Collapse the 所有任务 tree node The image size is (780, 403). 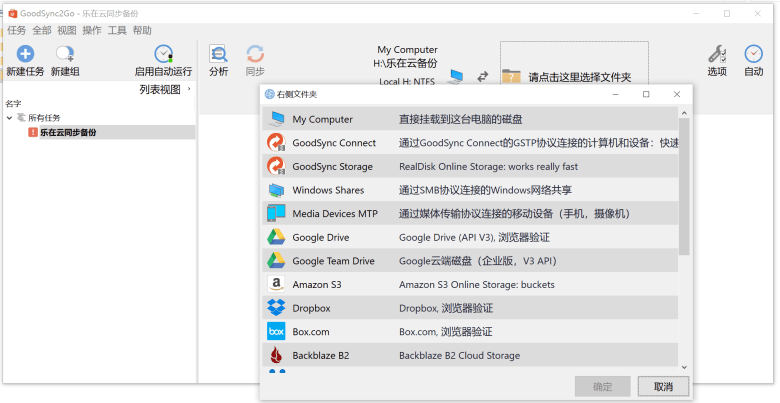point(9,118)
